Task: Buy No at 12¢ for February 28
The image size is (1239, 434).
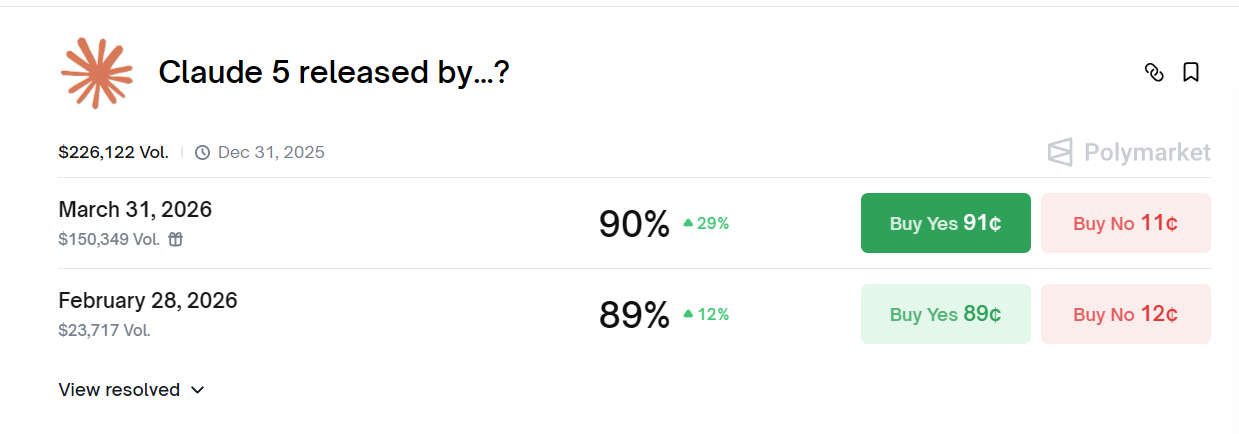Action: 1126,314
